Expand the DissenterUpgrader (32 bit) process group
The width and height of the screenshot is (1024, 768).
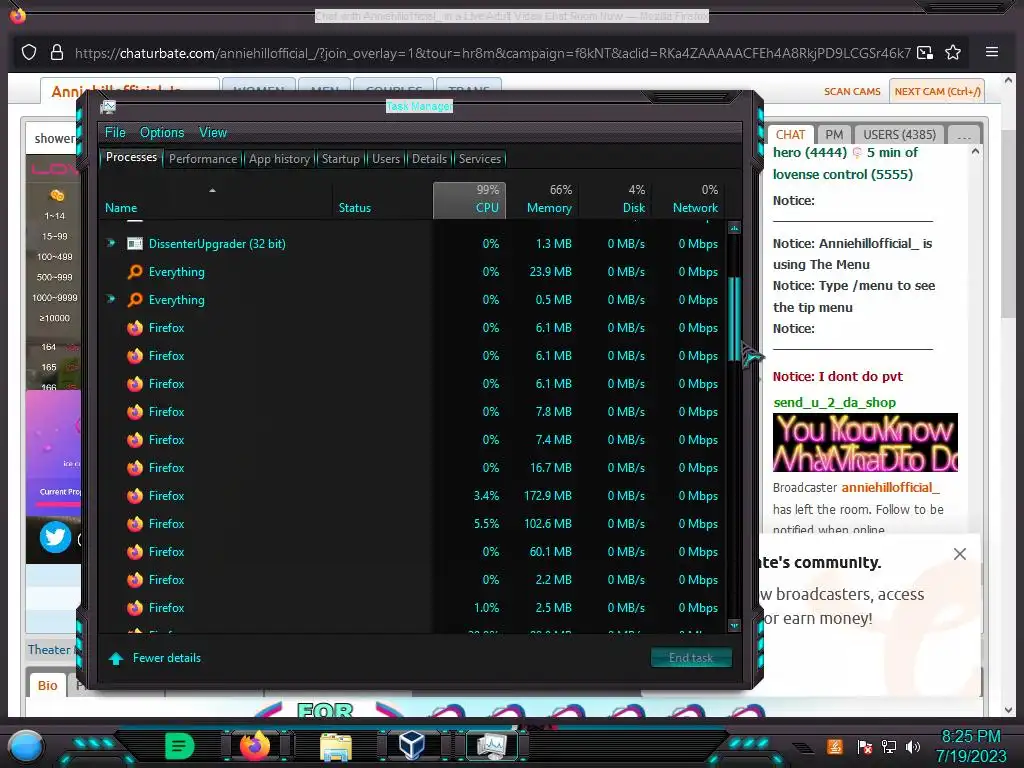click(111, 243)
